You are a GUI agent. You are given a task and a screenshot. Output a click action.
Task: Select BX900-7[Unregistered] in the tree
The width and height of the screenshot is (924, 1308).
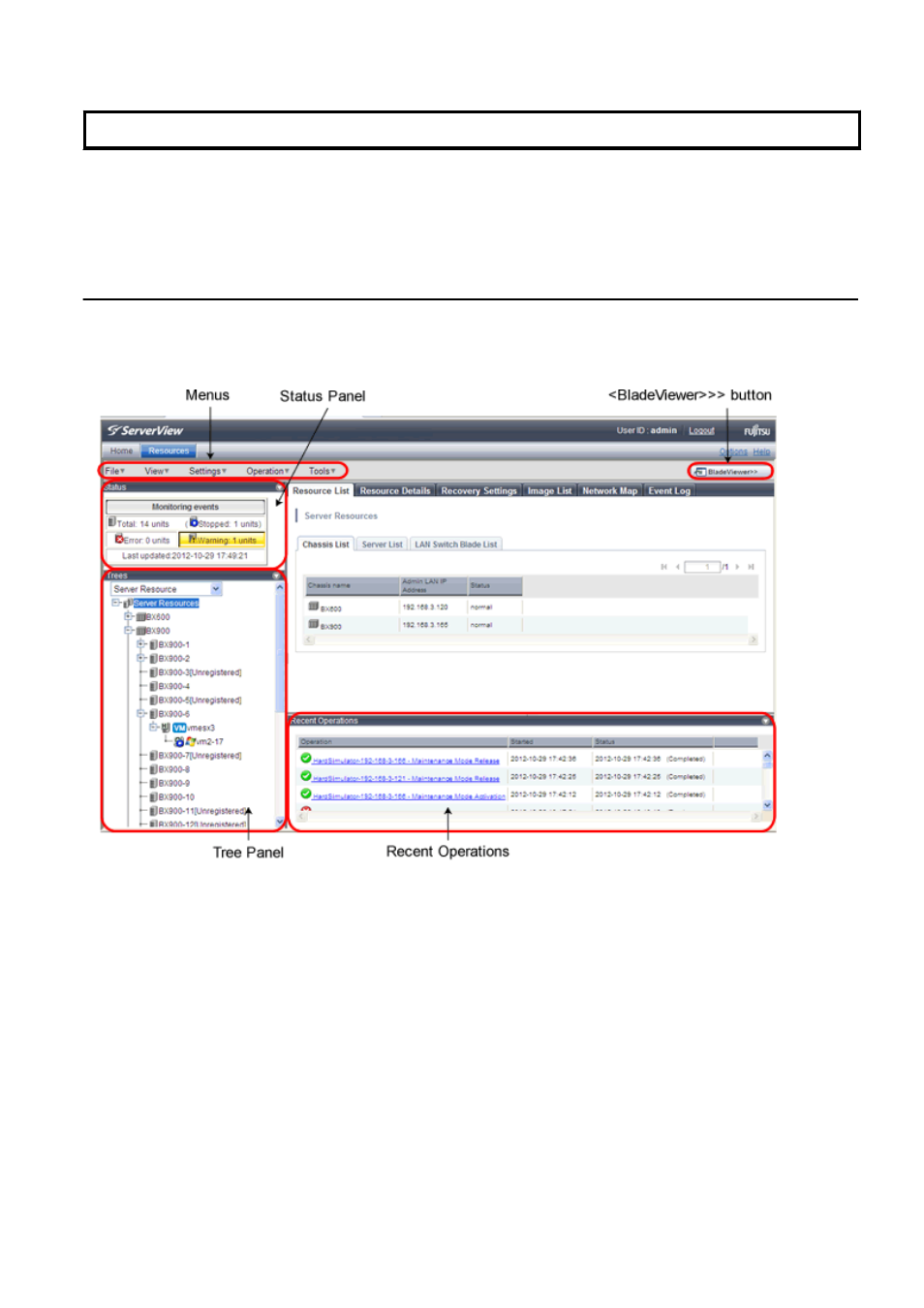point(200,756)
